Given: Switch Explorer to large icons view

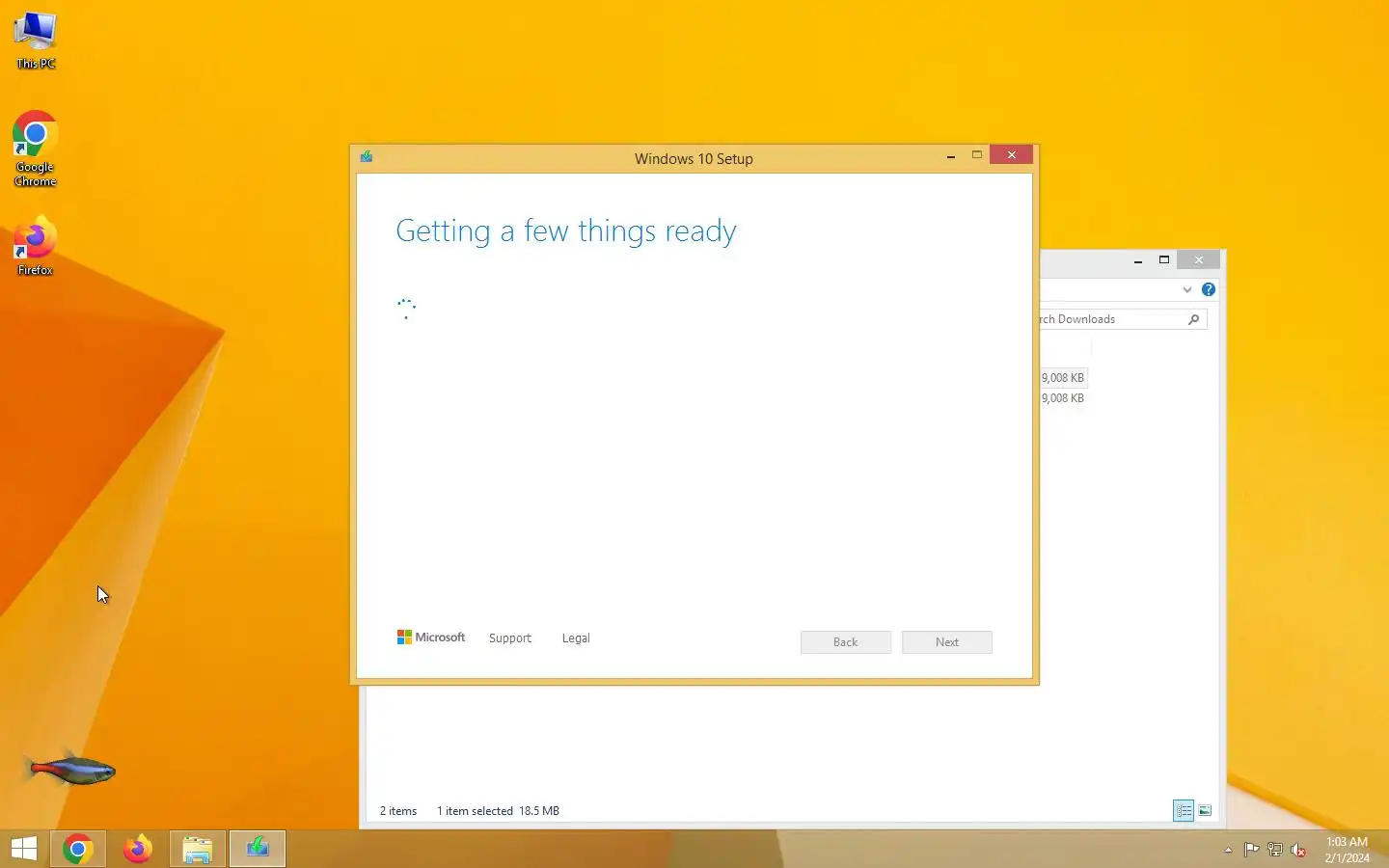Looking at the screenshot, I should click(x=1205, y=811).
